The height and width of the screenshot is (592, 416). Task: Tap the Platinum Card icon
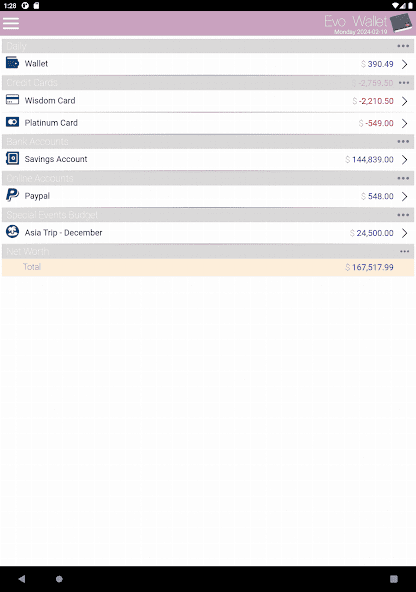click(x=12, y=122)
